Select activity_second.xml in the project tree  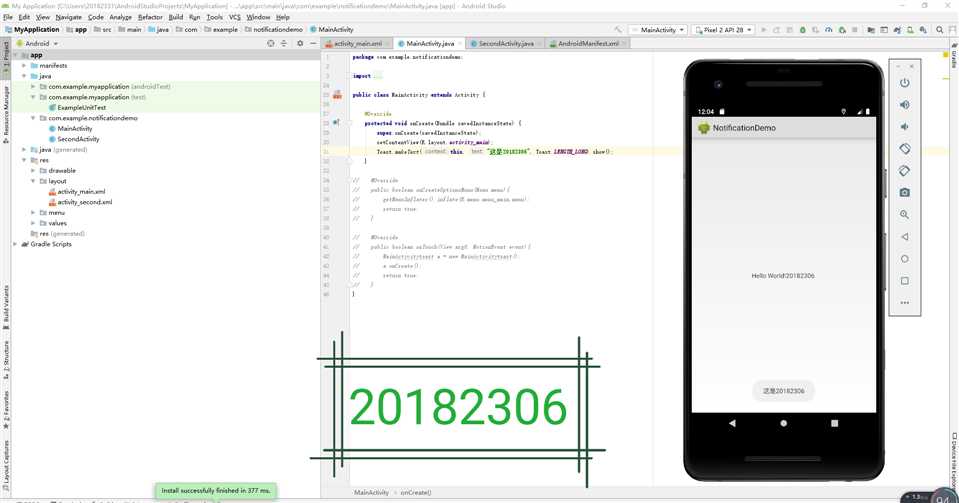click(x=84, y=202)
